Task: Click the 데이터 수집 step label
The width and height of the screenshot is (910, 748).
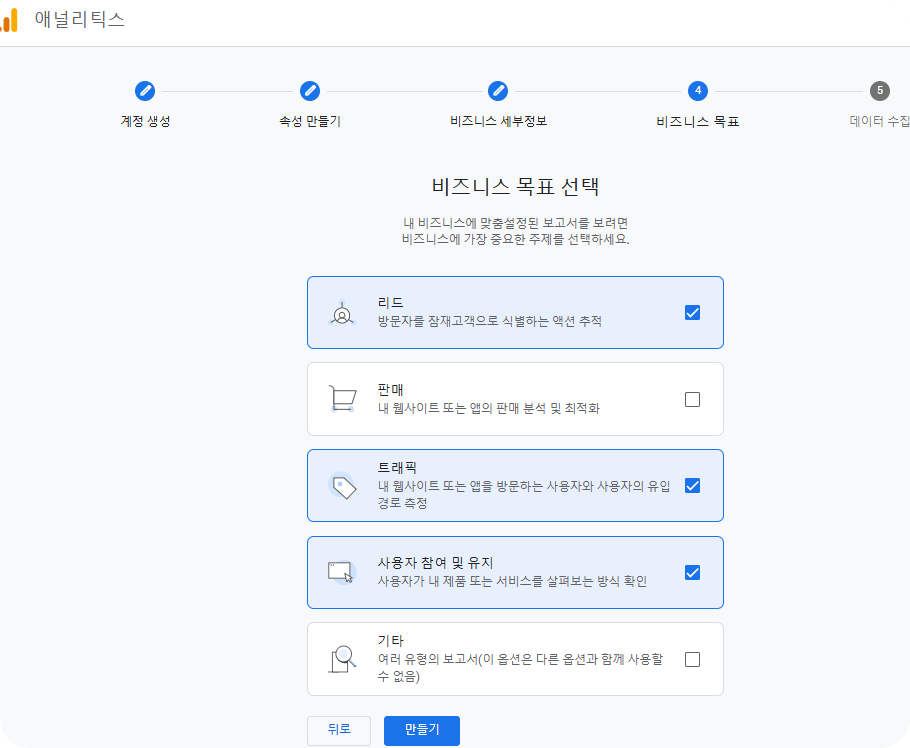Action: tap(877, 117)
